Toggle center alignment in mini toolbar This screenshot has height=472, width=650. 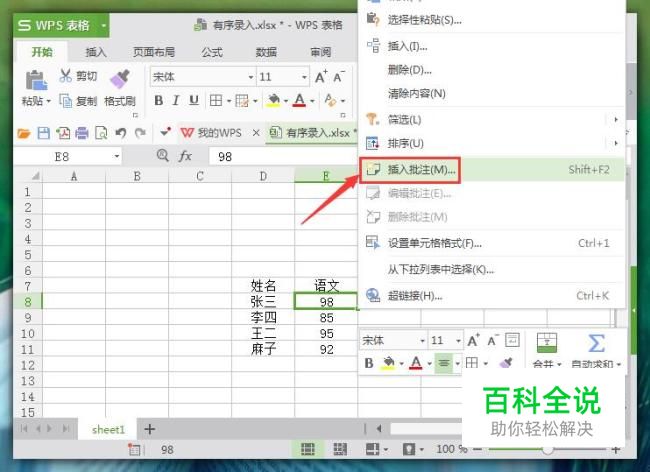(444, 363)
